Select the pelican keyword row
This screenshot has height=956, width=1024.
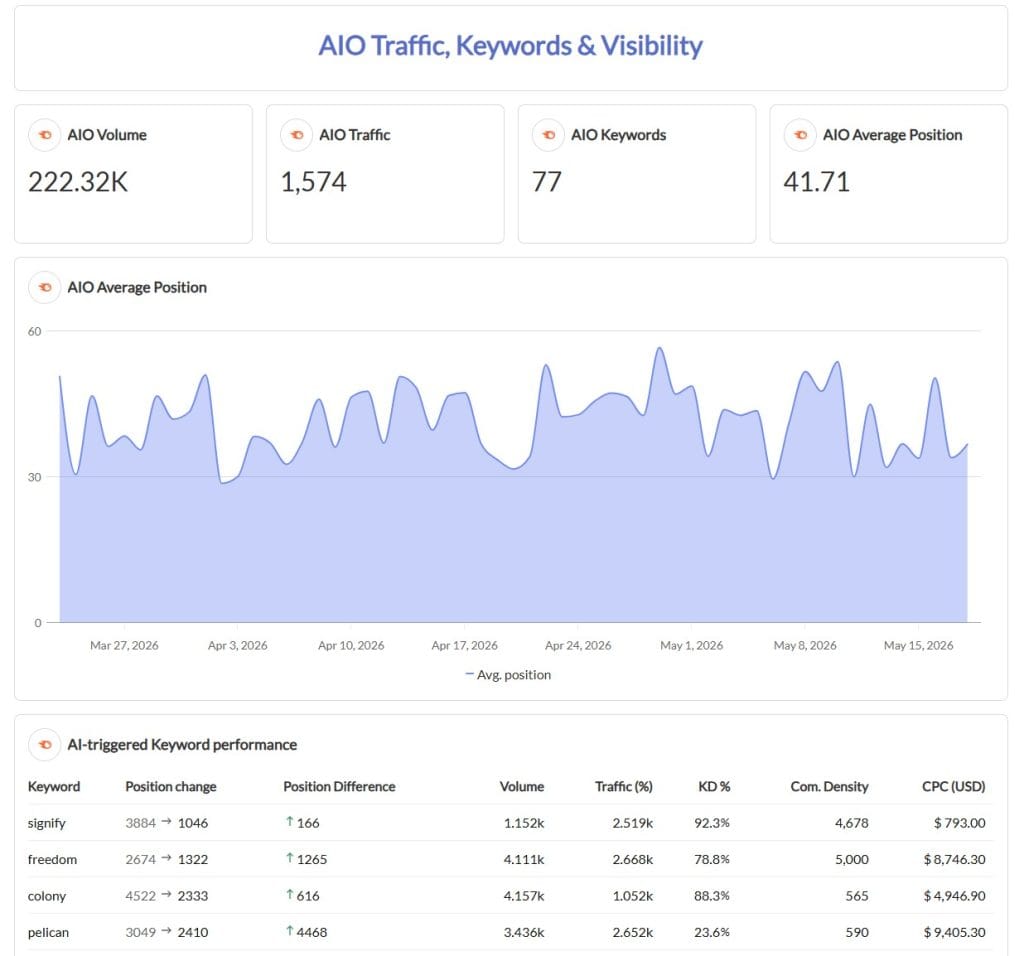point(509,932)
